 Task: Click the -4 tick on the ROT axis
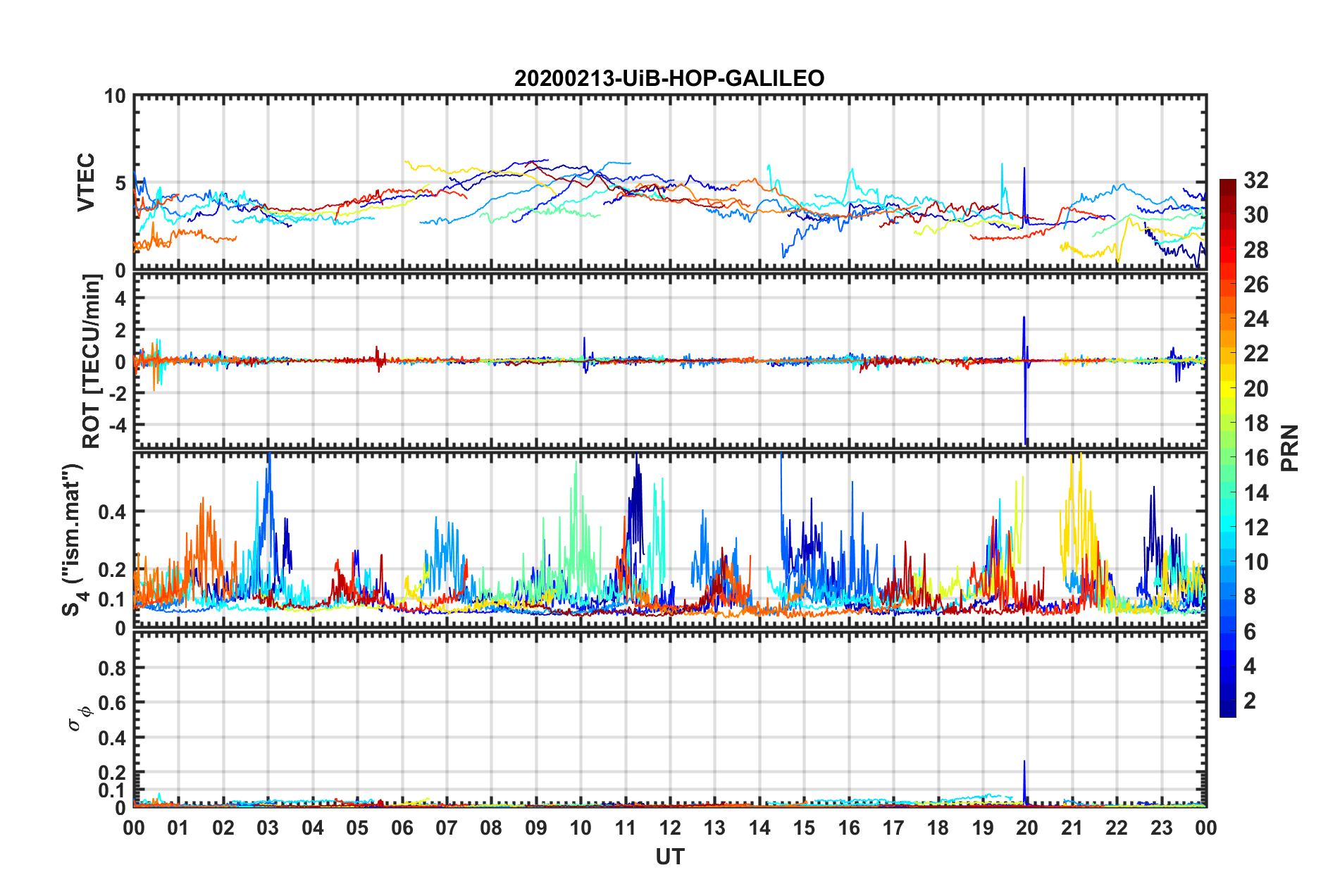[x=117, y=425]
